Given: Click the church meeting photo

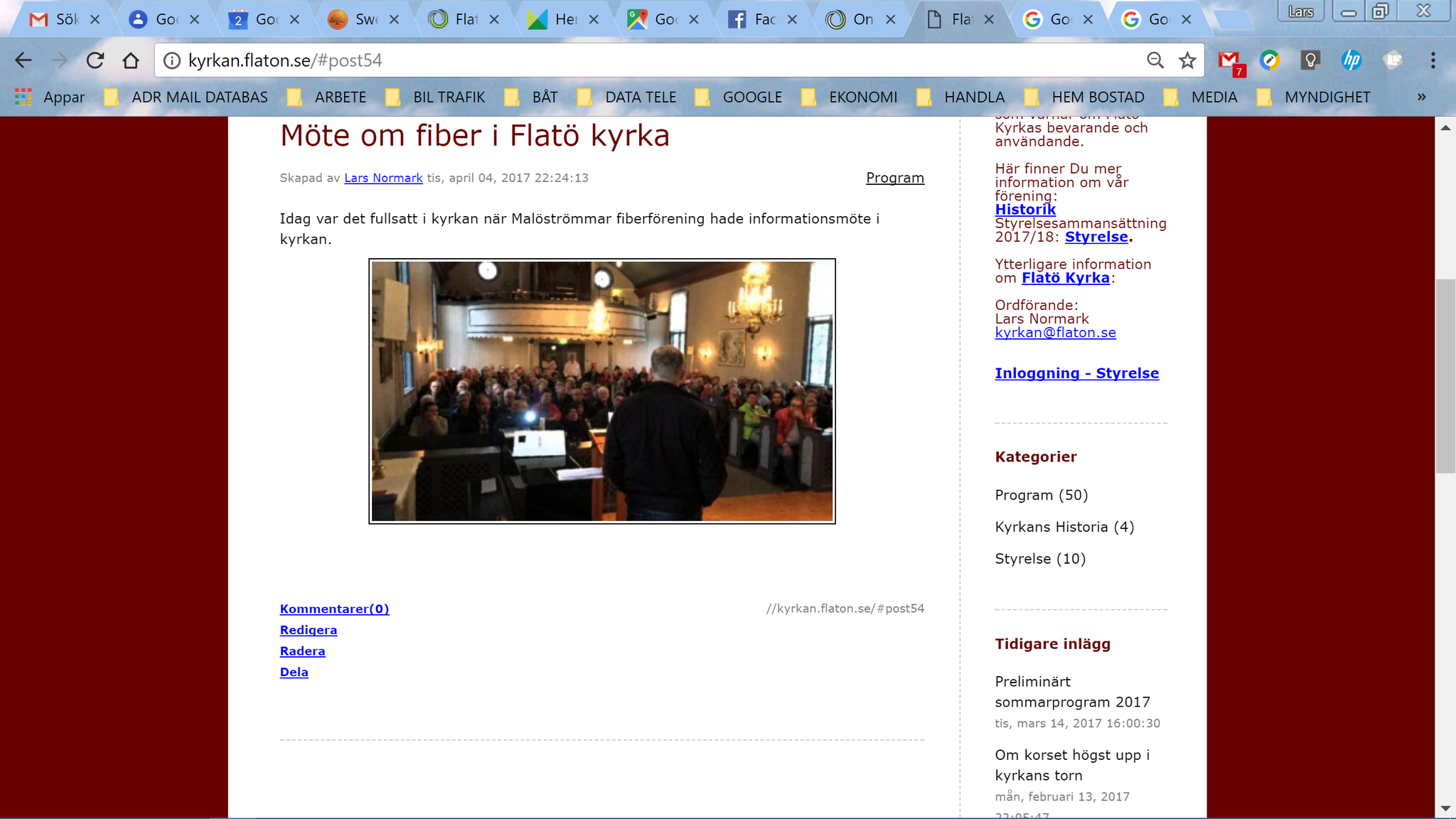Looking at the screenshot, I should coord(601,391).
